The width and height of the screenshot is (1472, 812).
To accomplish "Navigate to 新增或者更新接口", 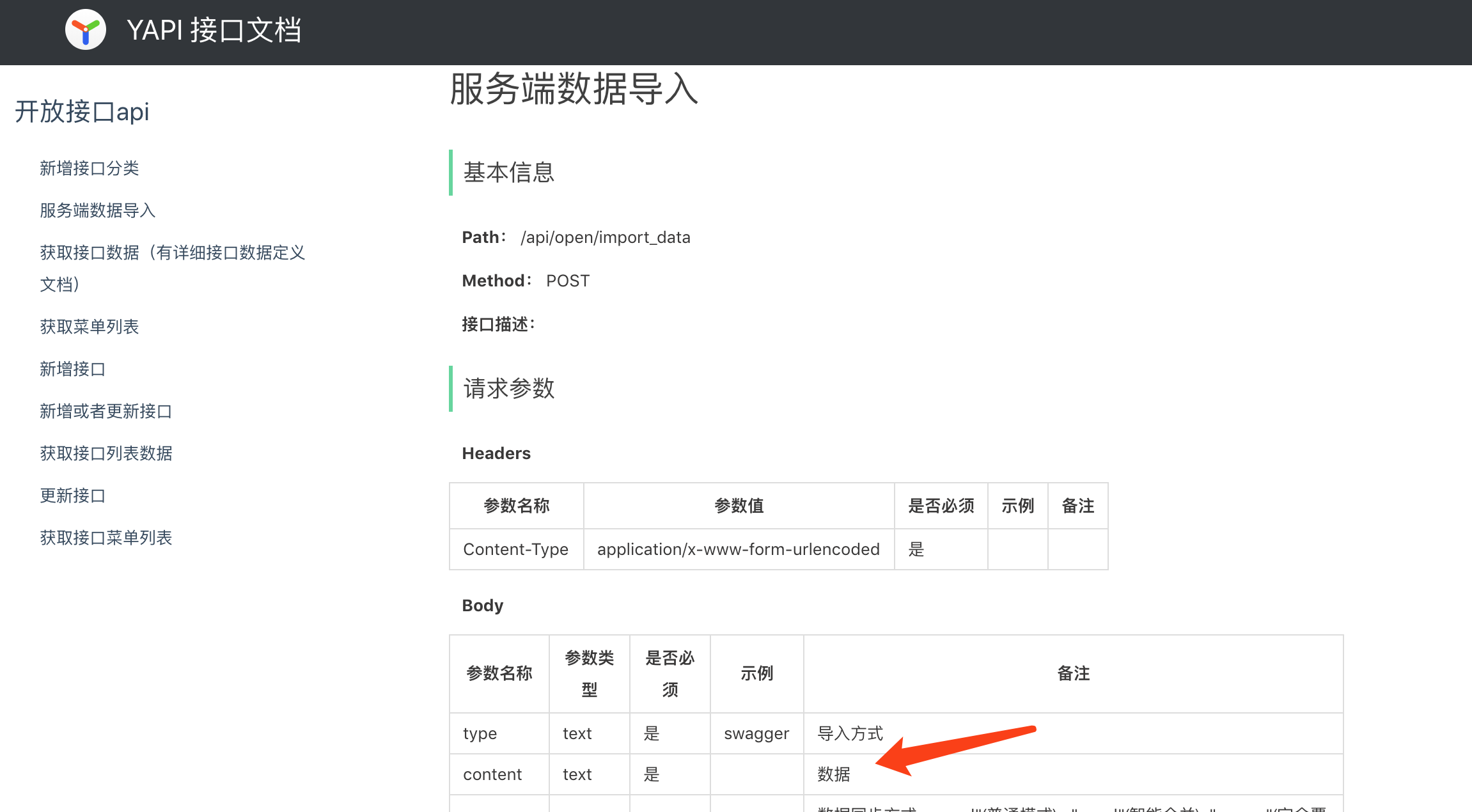I will click(106, 411).
